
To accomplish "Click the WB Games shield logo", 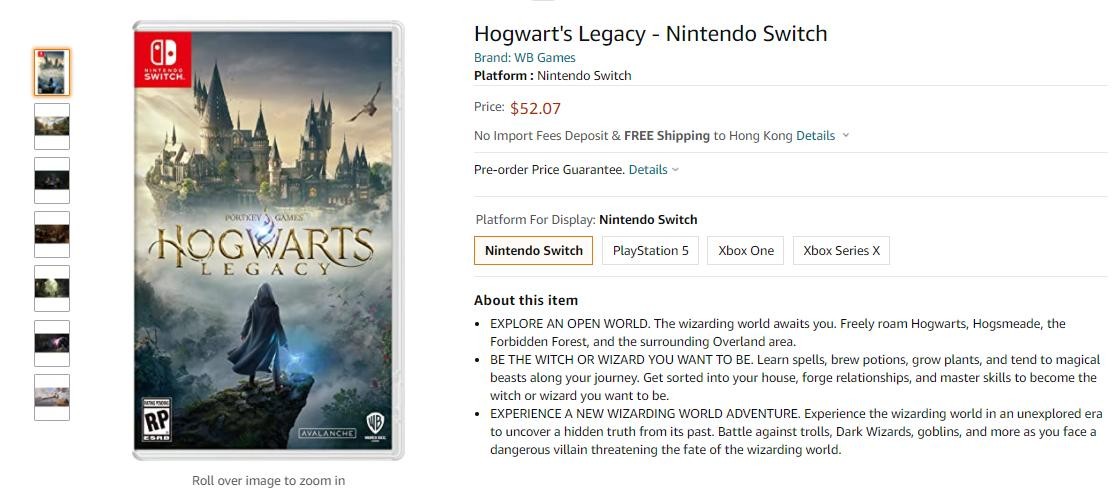I will pyautogui.click(x=375, y=422).
